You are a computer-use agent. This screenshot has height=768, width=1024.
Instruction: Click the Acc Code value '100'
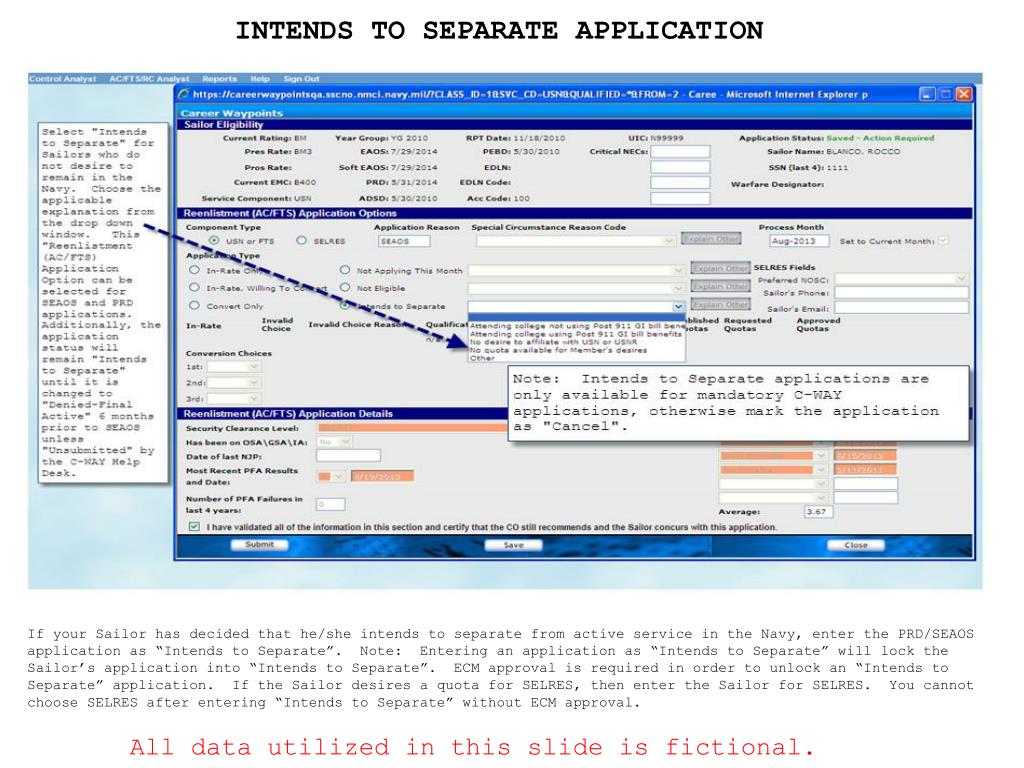click(x=521, y=198)
